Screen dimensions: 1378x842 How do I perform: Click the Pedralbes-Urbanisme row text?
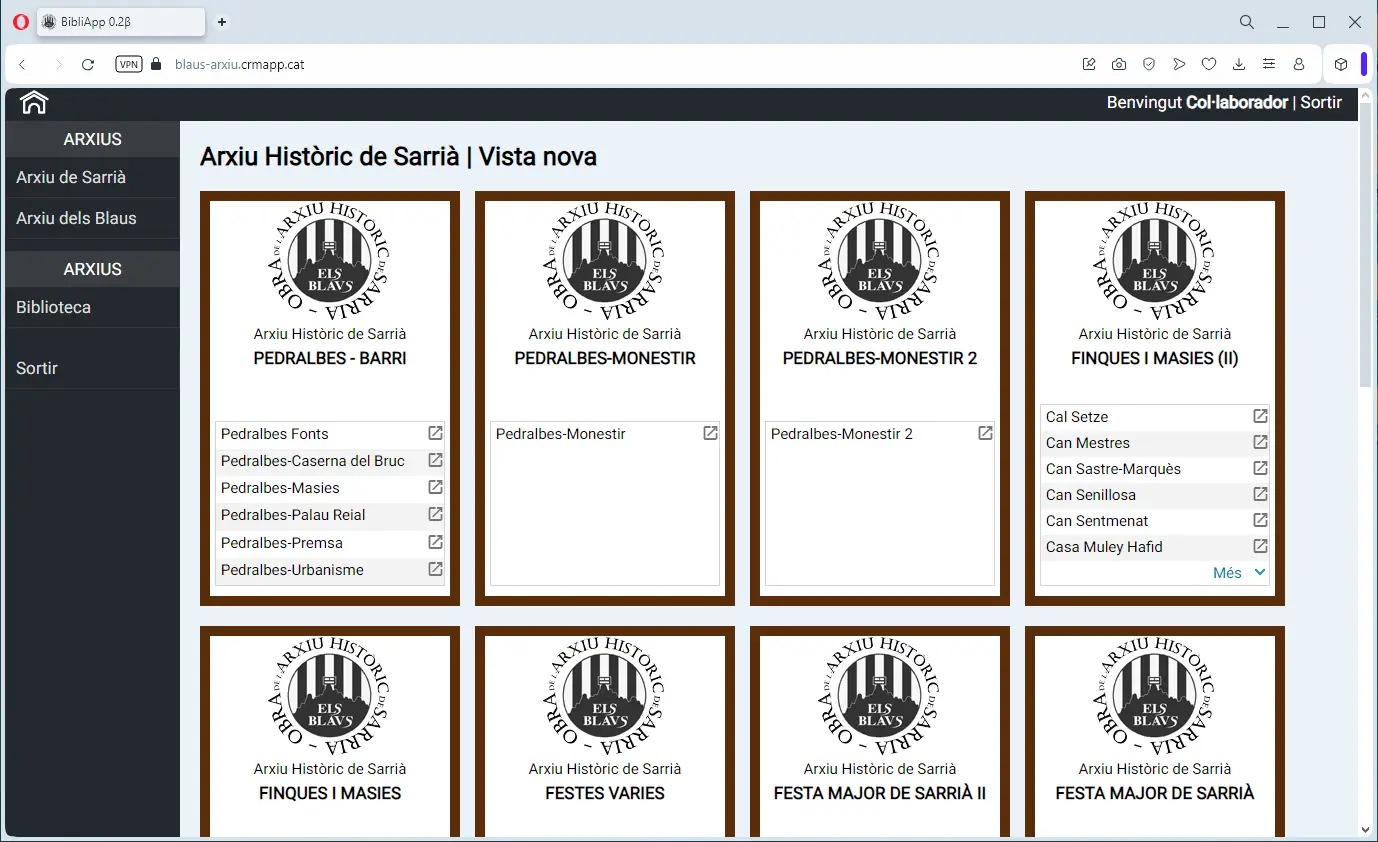tap(292, 570)
